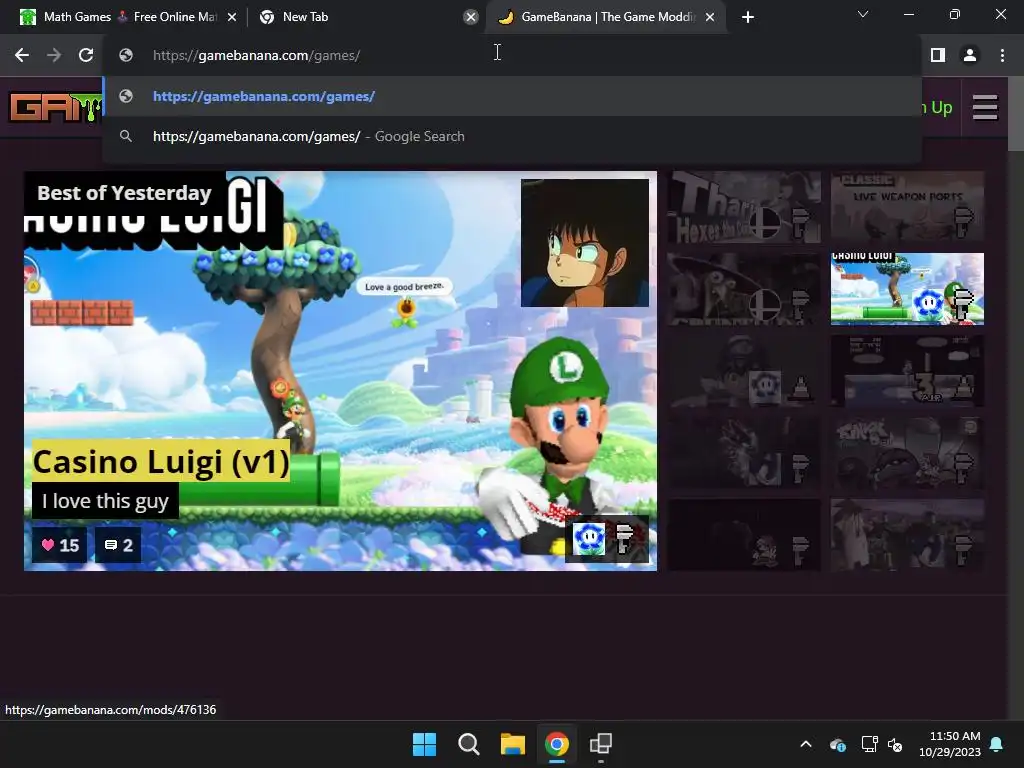Viewport: 1024px width, 768px height.
Task: Click the Sign Up link
Action: point(936,107)
